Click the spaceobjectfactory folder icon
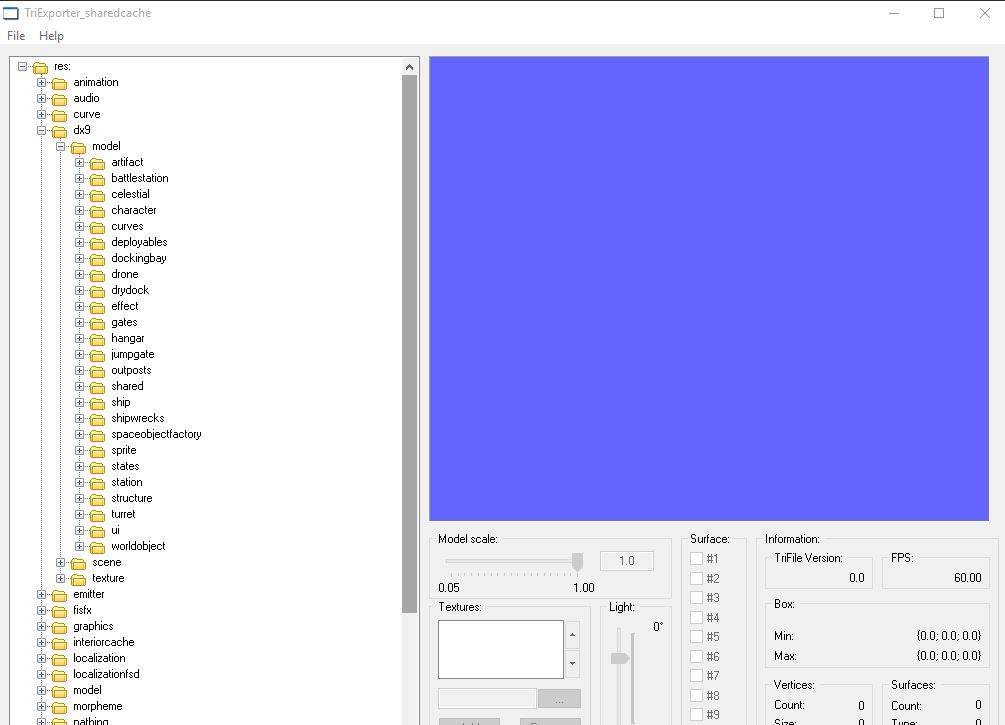The image size is (1005, 725). click(x=97, y=435)
